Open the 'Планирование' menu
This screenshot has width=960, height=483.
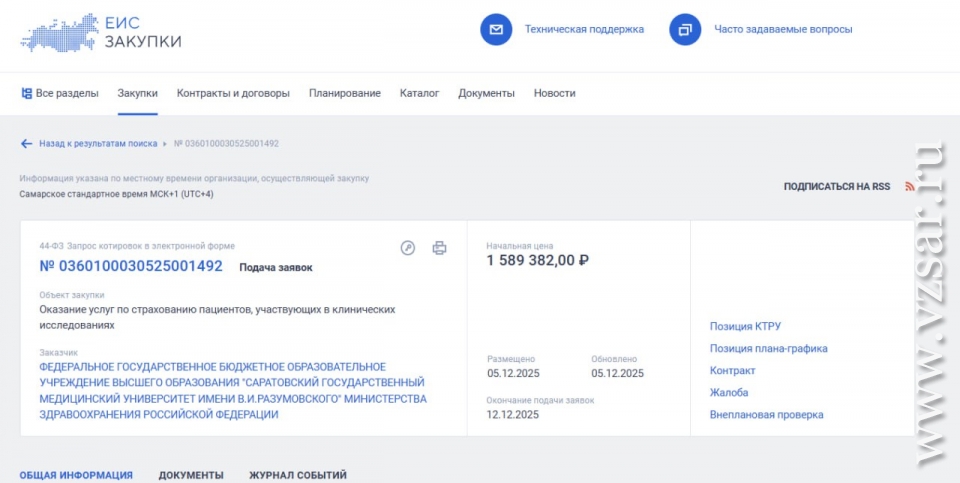click(x=344, y=93)
